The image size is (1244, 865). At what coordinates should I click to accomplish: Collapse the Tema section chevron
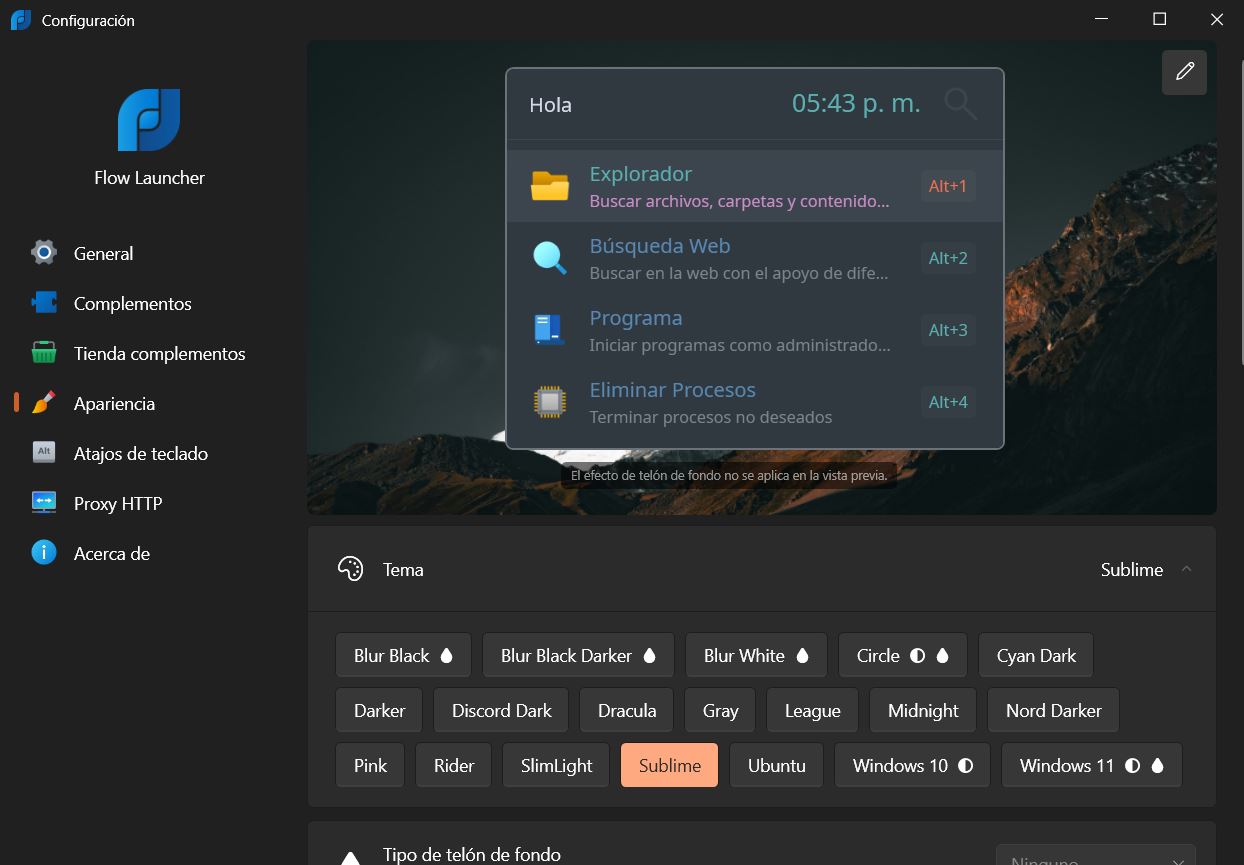click(1186, 570)
